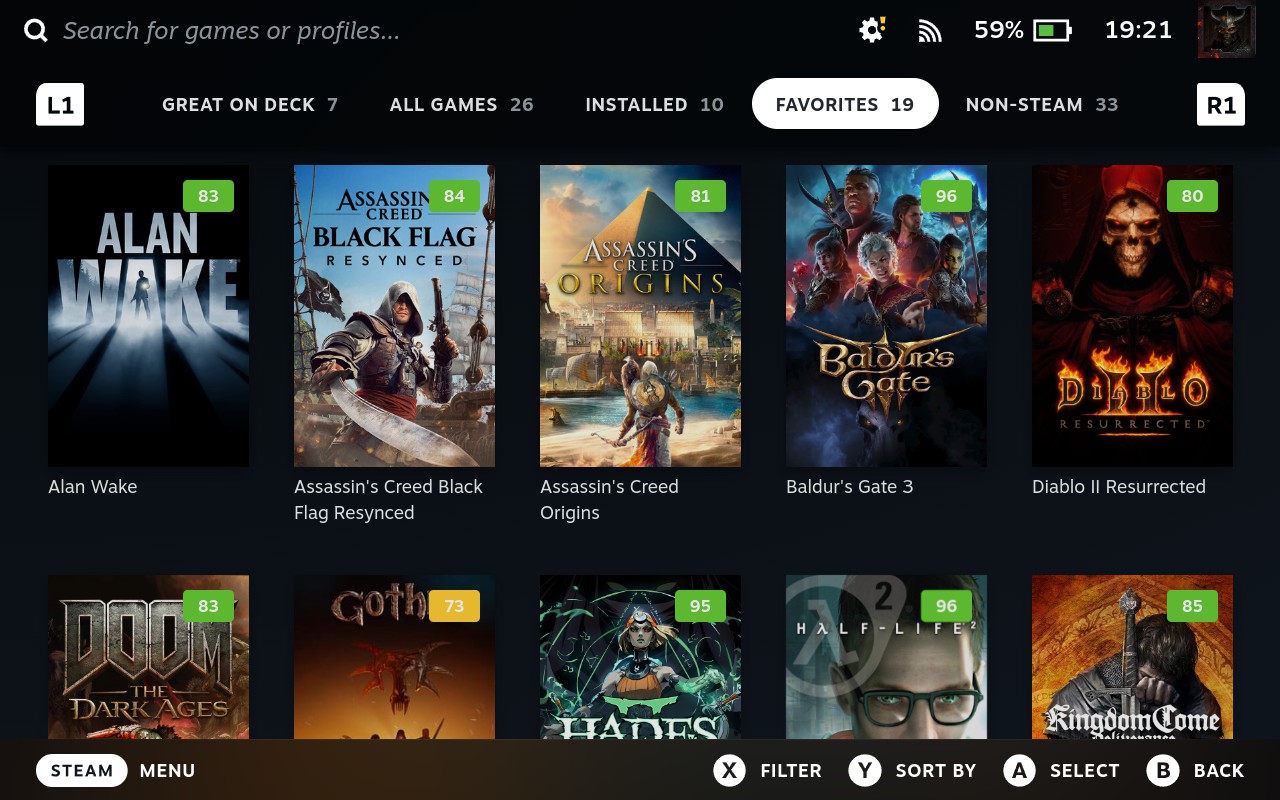Open the Gothic game cover
1280x800 pixels.
tap(394, 657)
